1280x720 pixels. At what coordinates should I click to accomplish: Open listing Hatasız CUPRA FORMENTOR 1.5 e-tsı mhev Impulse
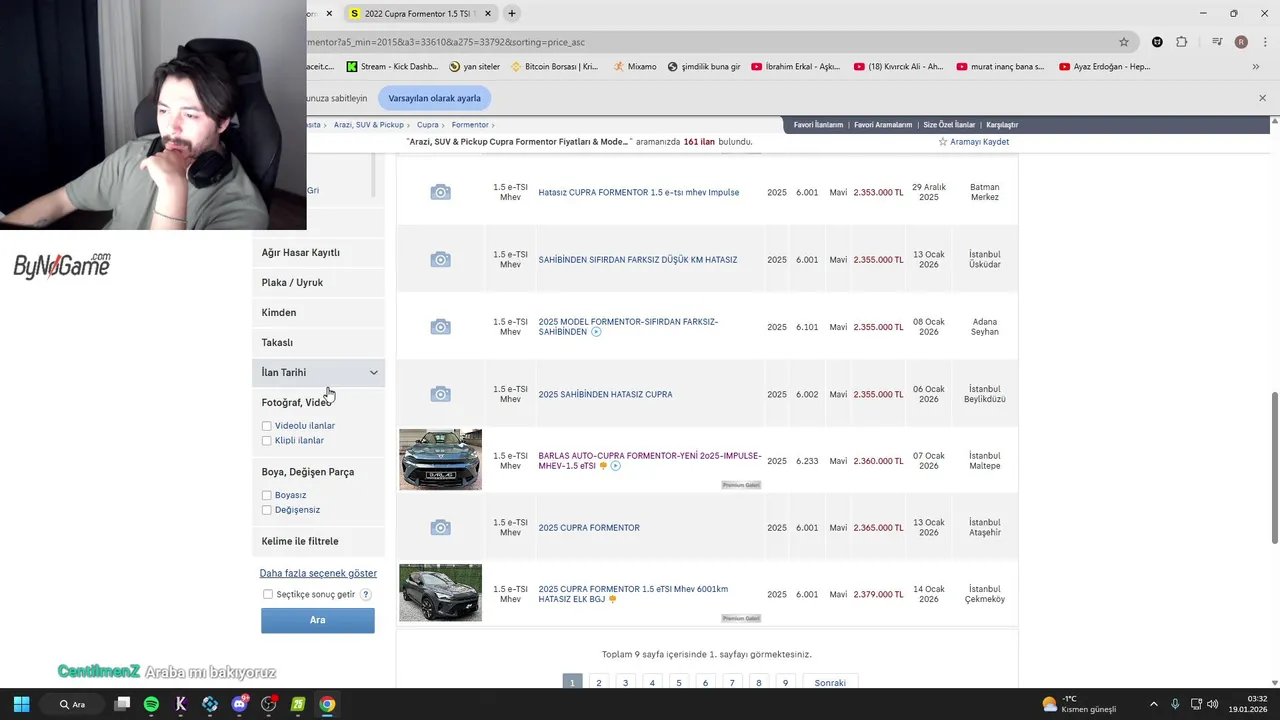639,192
